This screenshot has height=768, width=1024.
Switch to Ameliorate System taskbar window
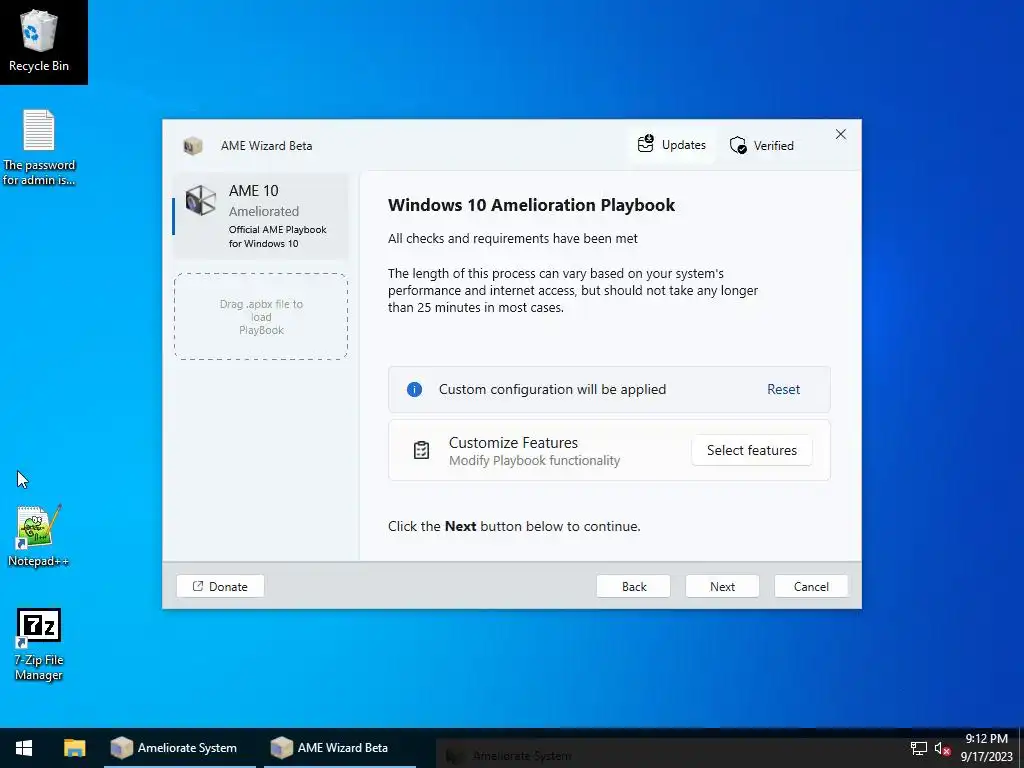pyautogui.click(x=180, y=748)
